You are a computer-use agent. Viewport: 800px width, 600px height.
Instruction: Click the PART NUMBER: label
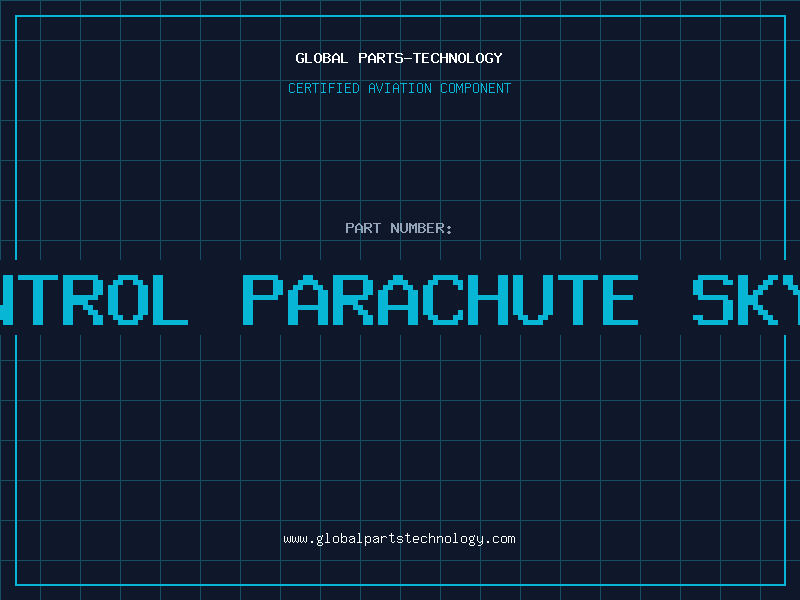[399, 228]
